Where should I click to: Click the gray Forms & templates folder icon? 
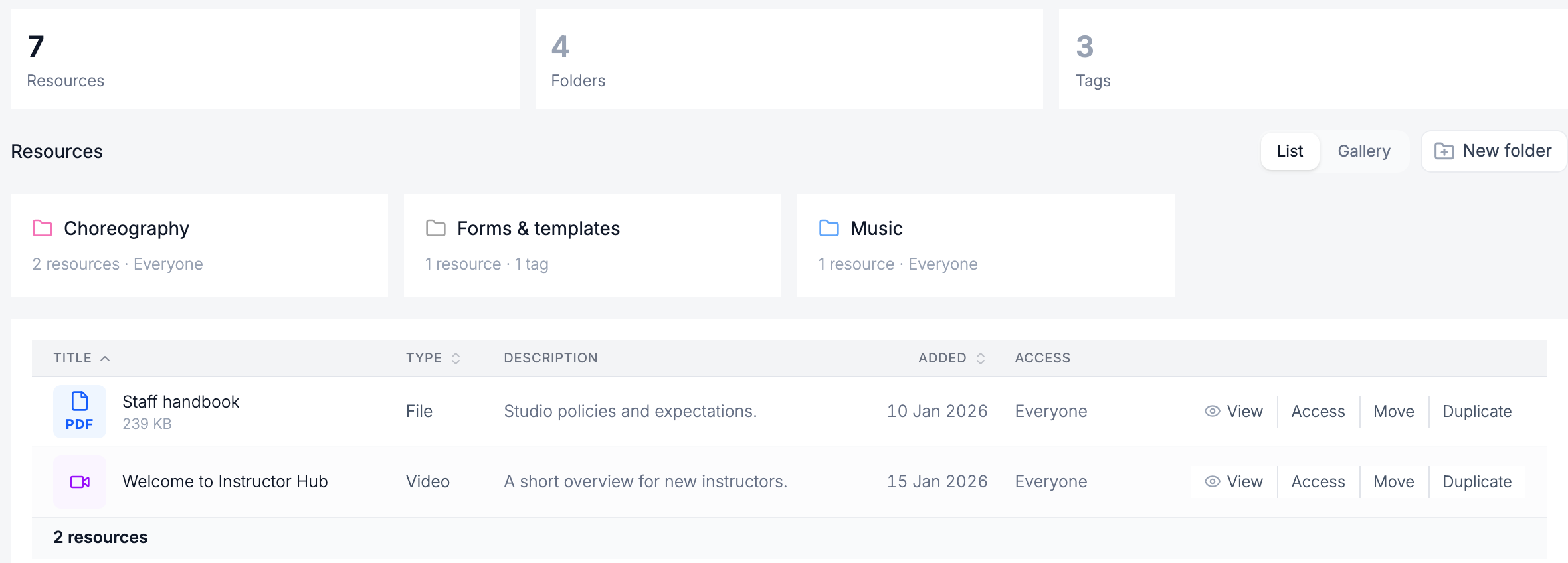click(x=436, y=228)
